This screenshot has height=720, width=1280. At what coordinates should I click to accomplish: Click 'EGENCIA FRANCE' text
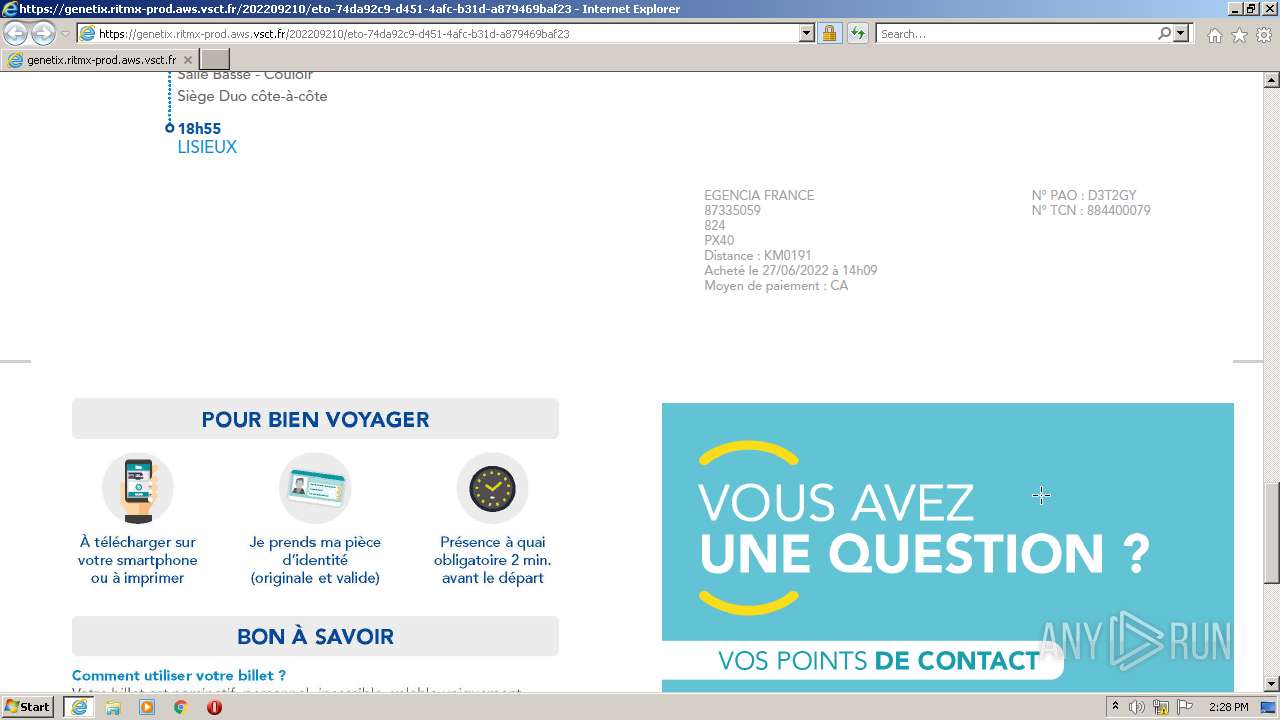click(759, 195)
